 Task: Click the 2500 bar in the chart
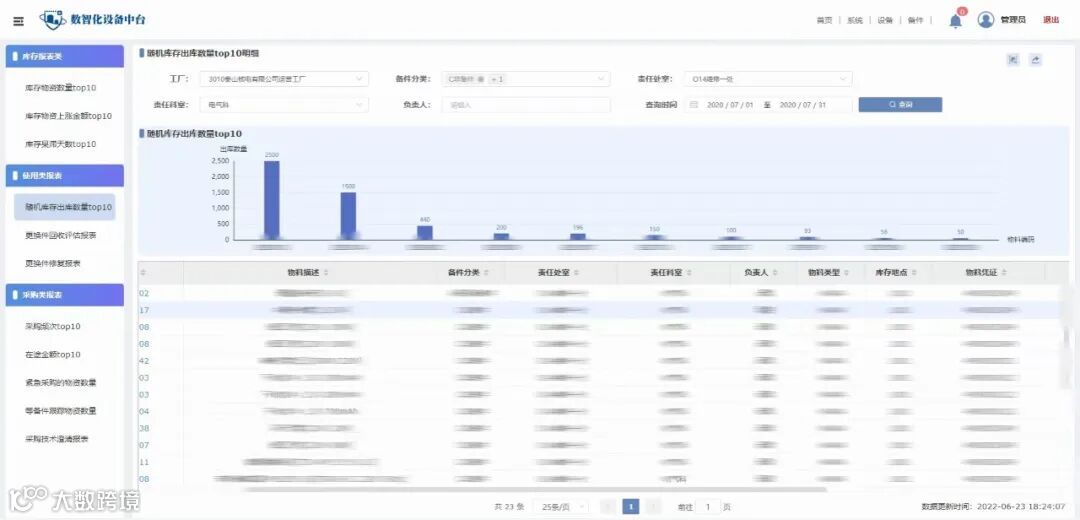pyautogui.click(x=272, y=200)
